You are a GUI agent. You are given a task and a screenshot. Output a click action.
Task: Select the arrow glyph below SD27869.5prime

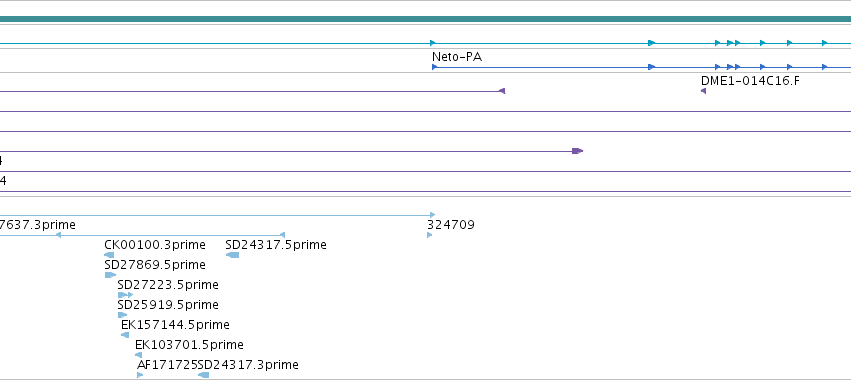click(110, 275)
